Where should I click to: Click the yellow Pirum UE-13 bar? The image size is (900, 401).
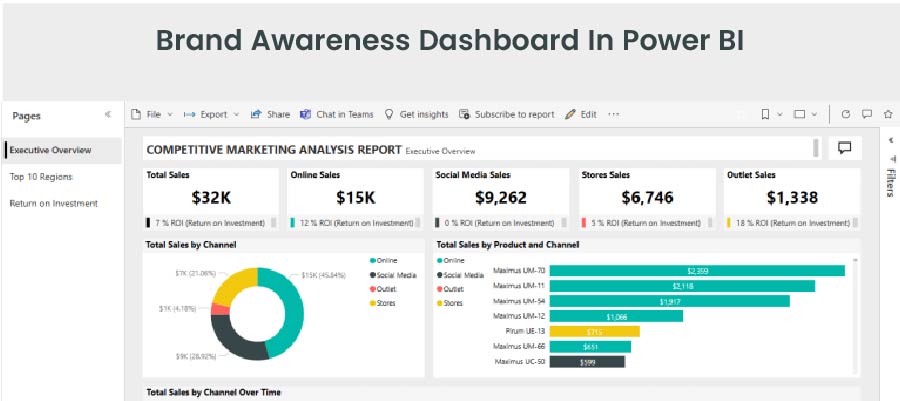[x=595, y=332]
